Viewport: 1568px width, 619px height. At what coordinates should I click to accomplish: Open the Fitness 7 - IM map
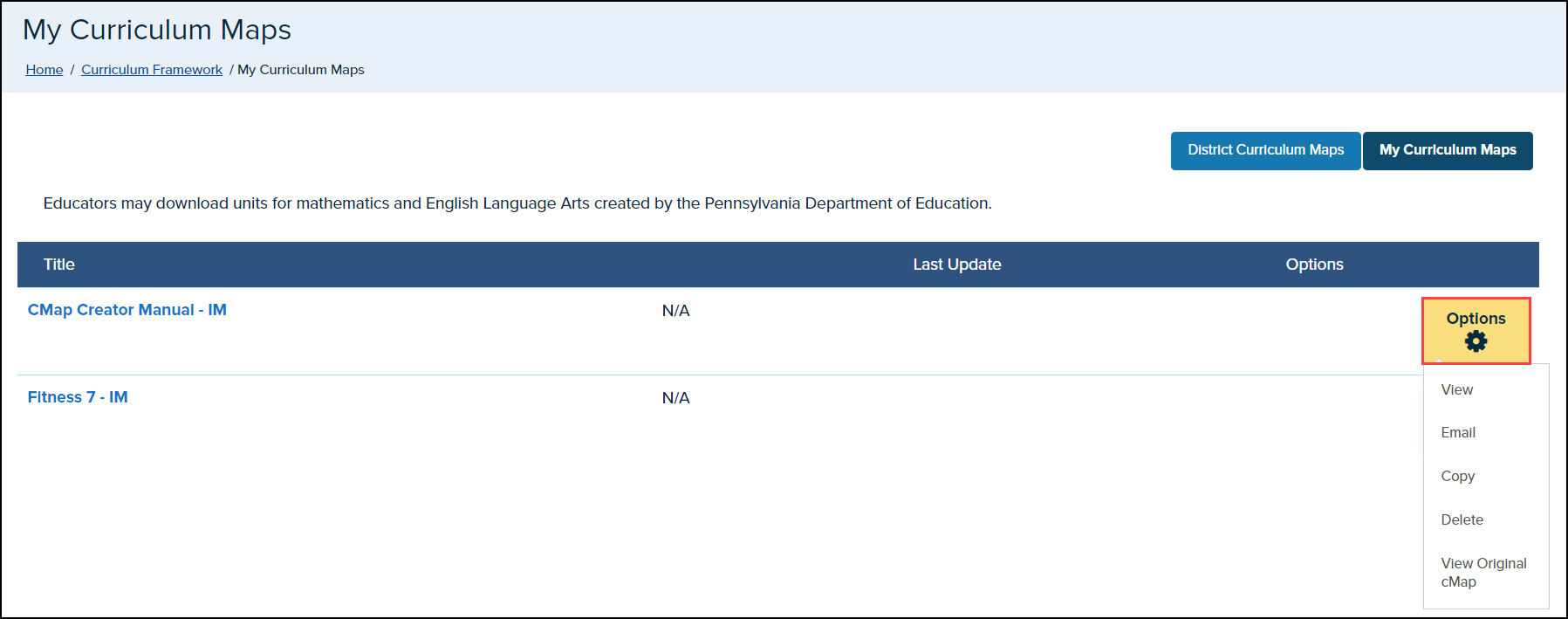point(78,397)
